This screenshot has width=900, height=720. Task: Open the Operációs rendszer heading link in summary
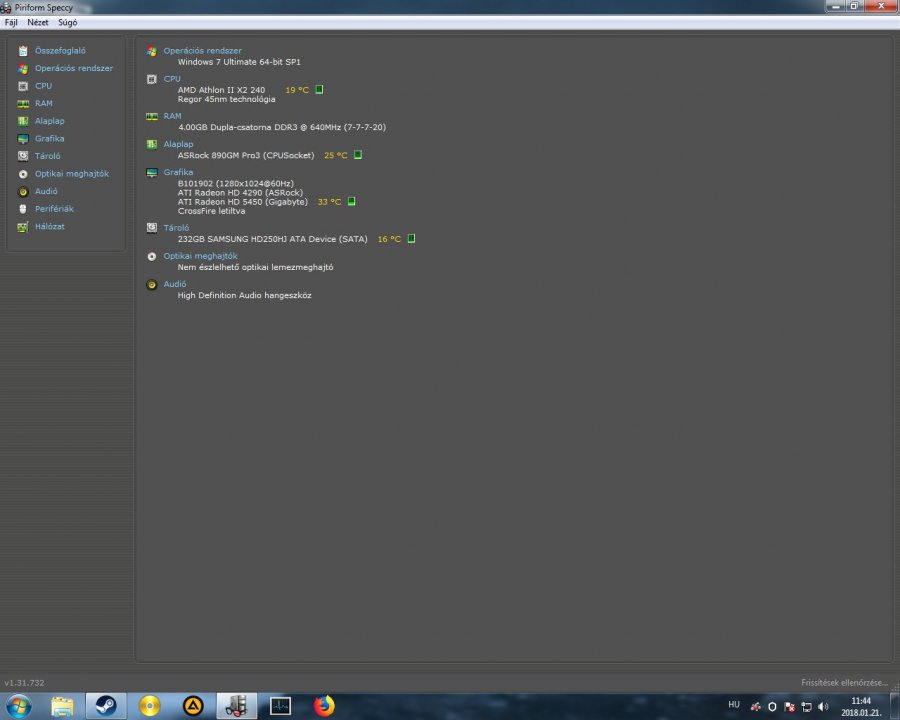point(203,51)
